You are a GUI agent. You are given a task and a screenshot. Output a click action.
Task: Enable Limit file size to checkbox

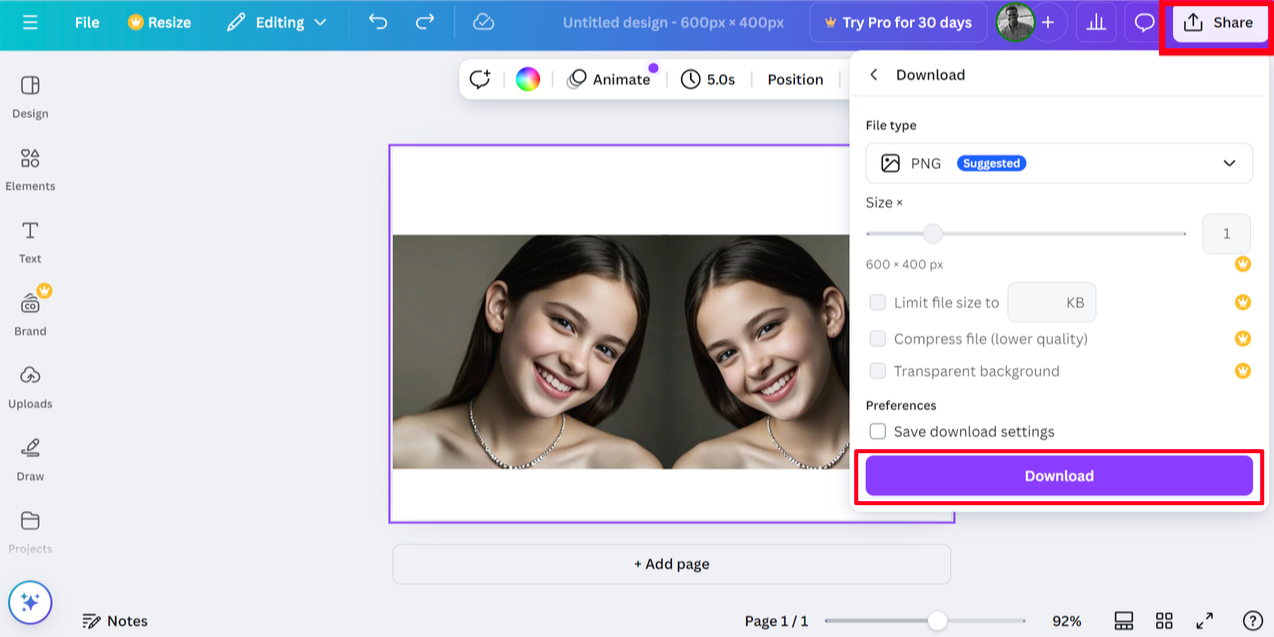878,302
